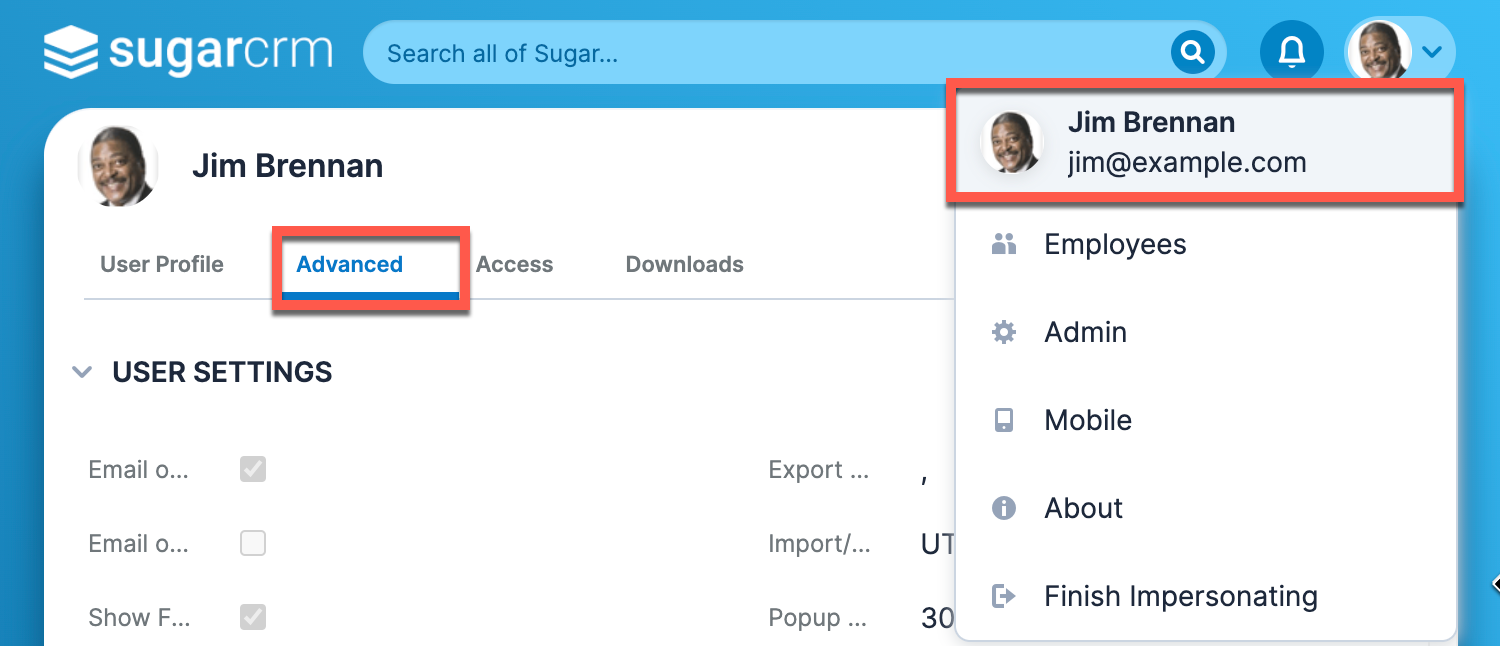This screenshot has height=646, width=1500.
Task: Collapse the User Settings section chevron
Action: tap(81, 372)
